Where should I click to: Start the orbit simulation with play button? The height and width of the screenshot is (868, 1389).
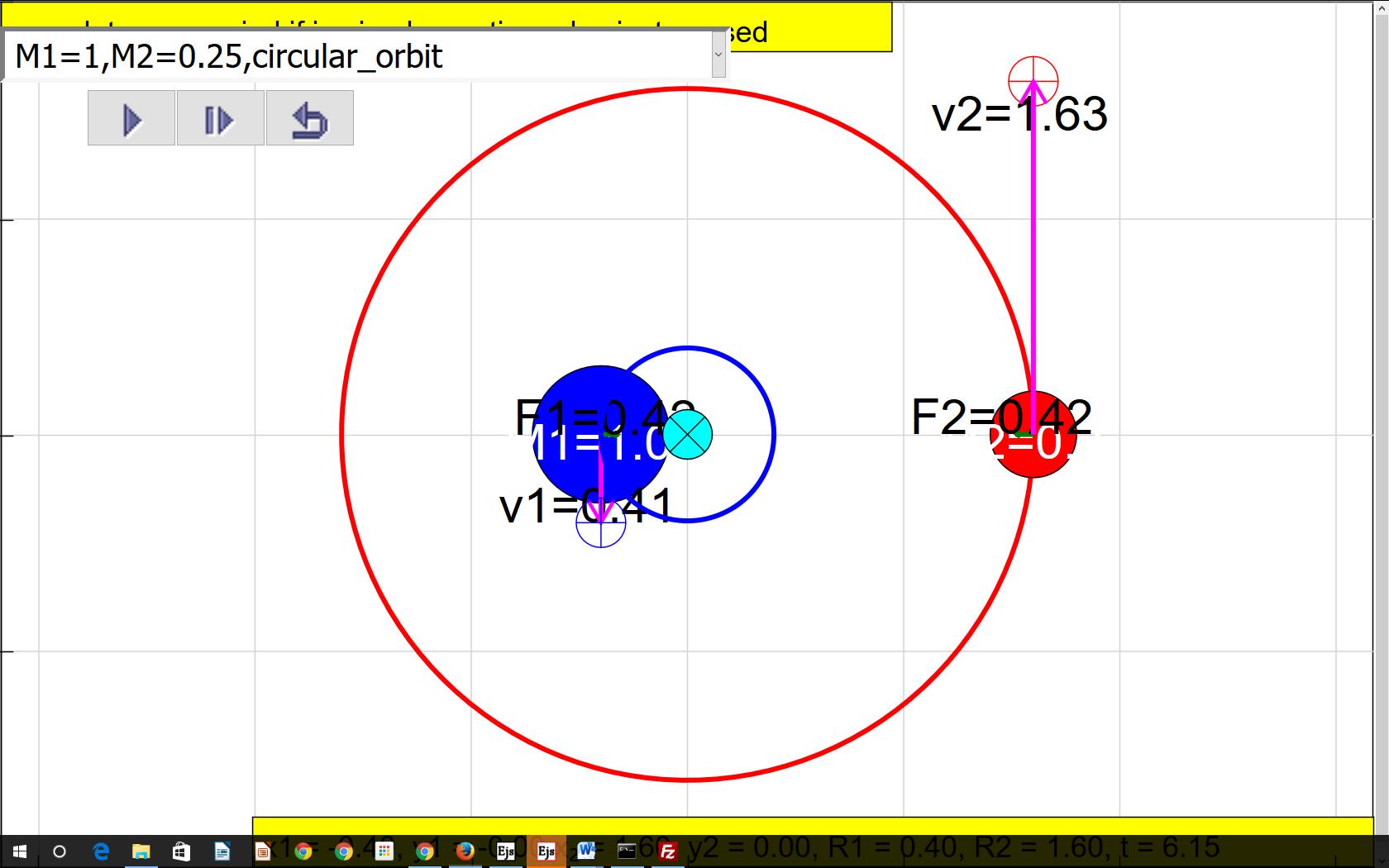131,118
